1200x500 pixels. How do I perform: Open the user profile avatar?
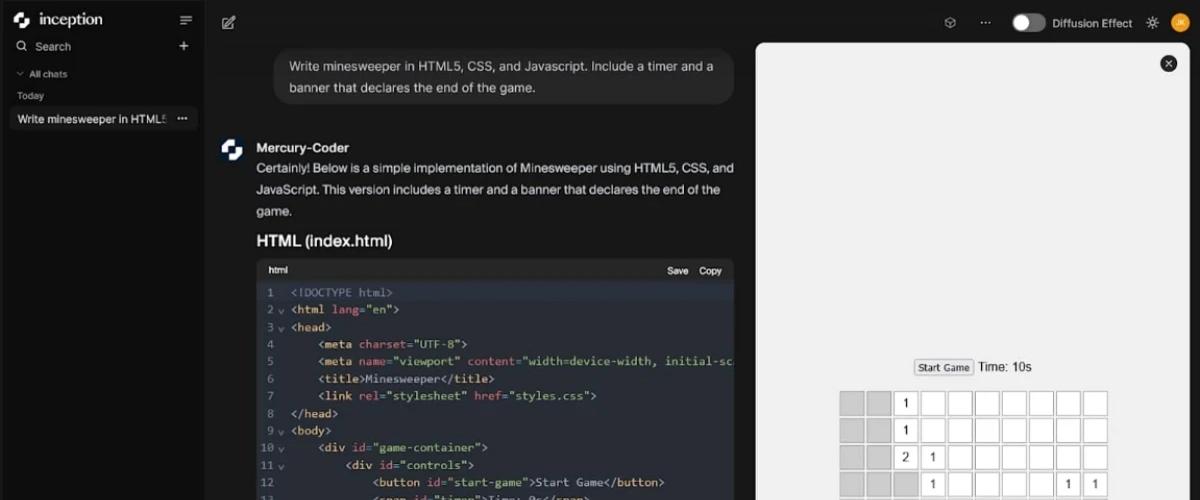pos(1179,23)
